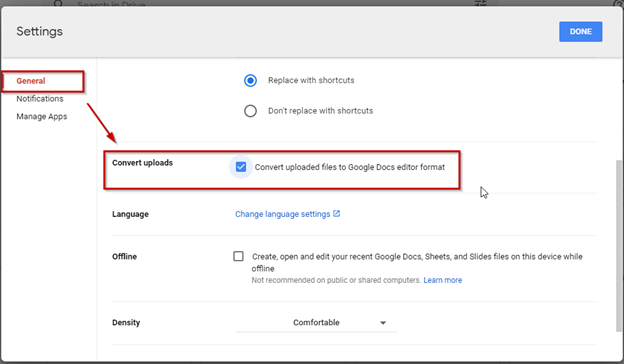Select Replace with shortcuts option
Screen dimensions: 624x364
[250, 80]
